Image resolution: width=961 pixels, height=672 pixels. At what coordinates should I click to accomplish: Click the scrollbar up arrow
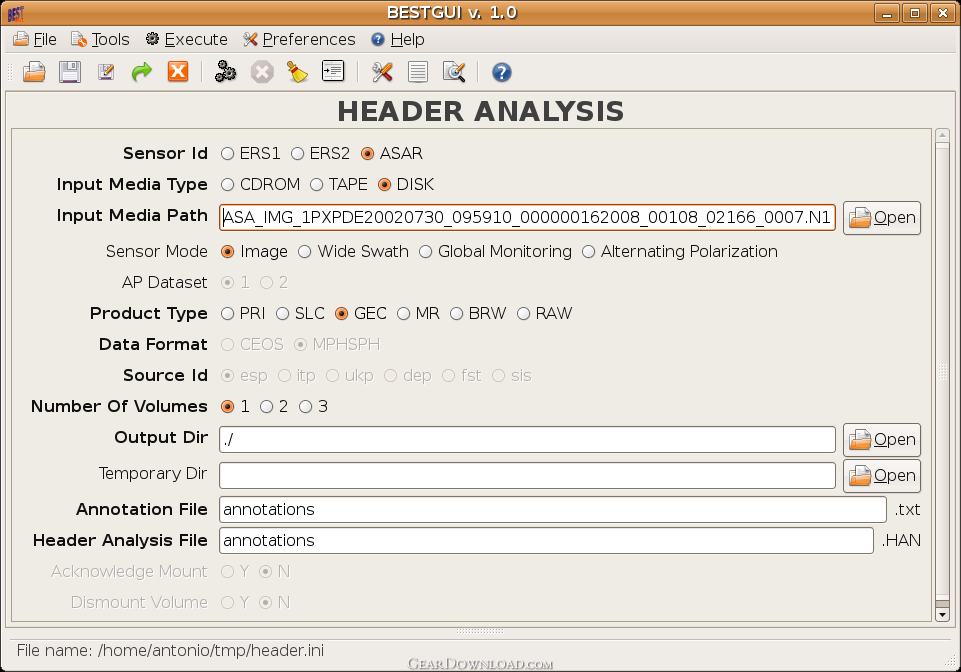click(943, 136)
